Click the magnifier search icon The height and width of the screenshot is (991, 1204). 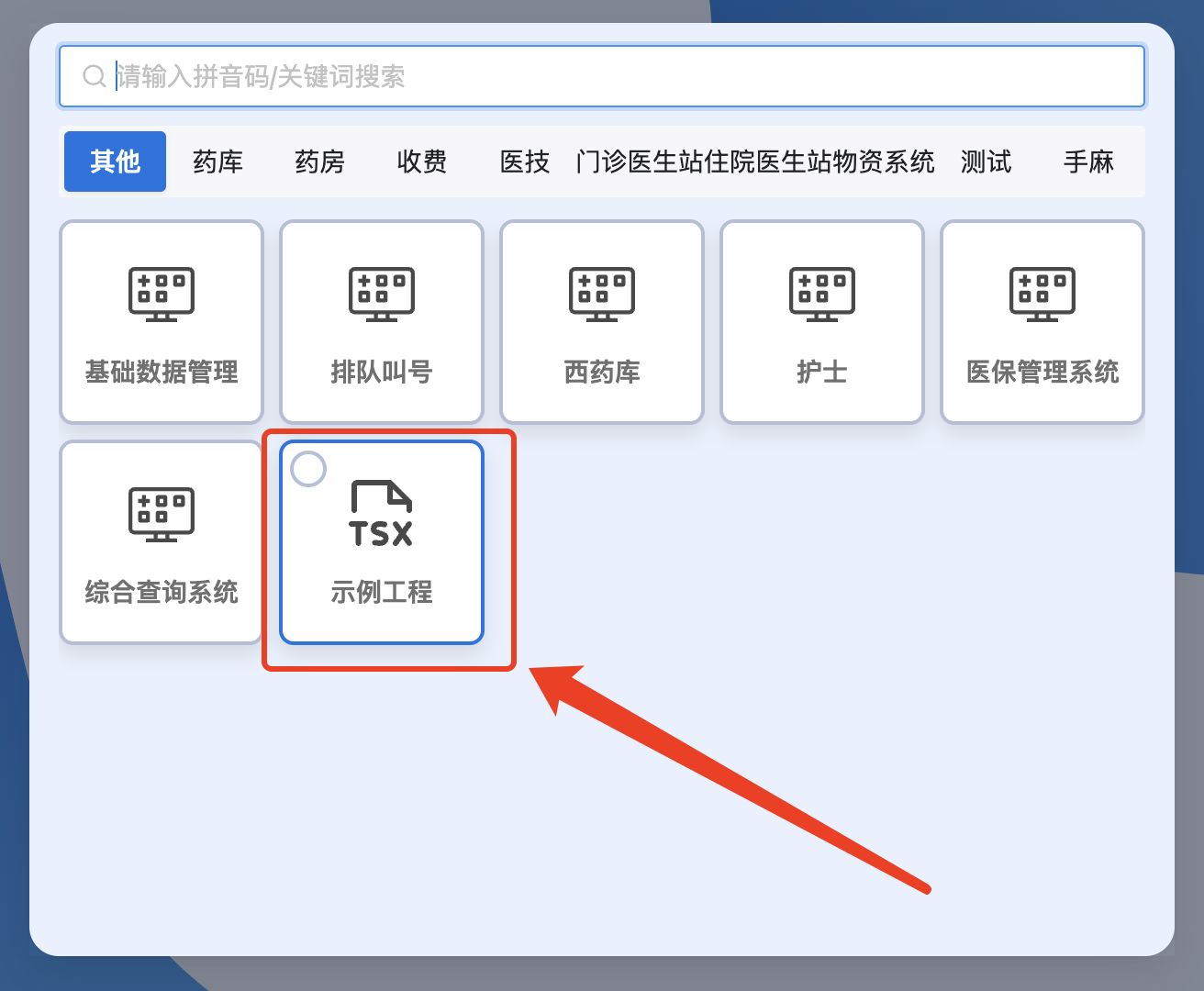coord(94,76)
